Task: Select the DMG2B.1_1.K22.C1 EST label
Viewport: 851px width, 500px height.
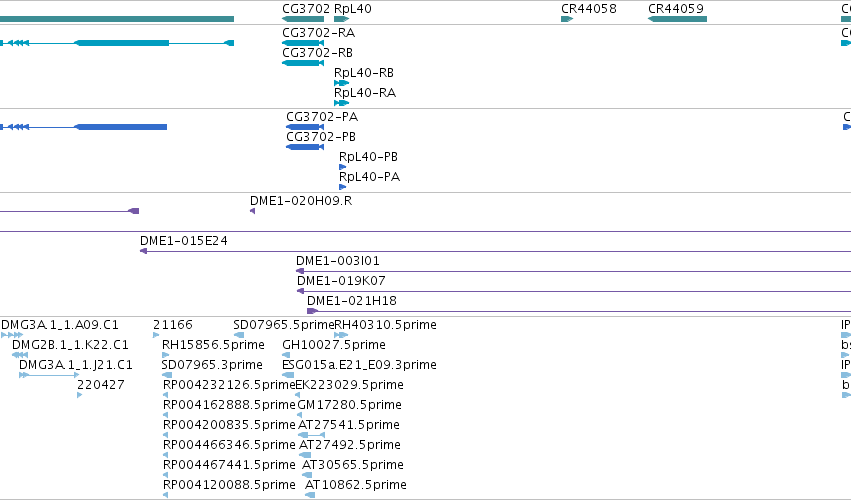Action: 71,345
